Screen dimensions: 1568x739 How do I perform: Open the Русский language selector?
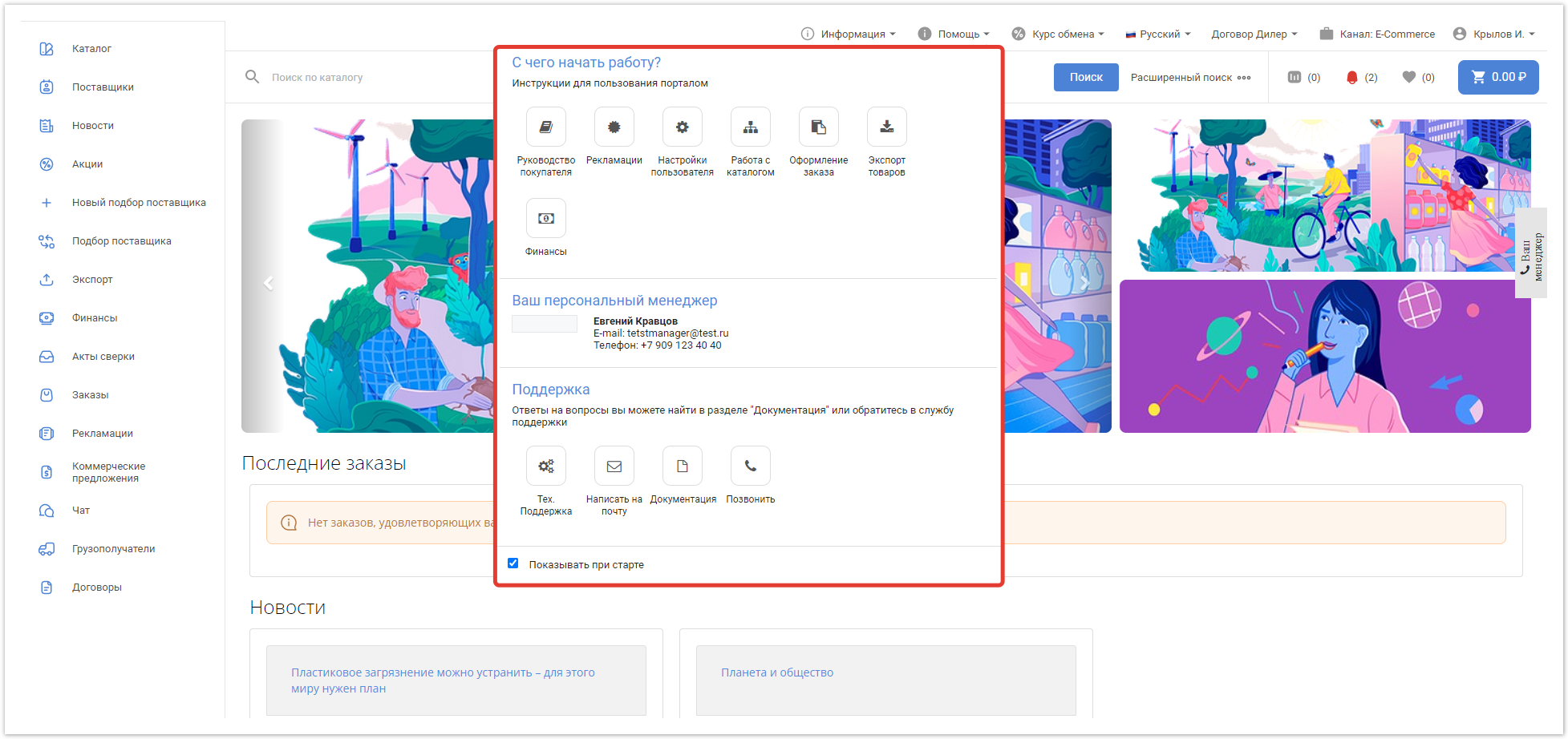pyautogui.click(x=1158, y=34)
